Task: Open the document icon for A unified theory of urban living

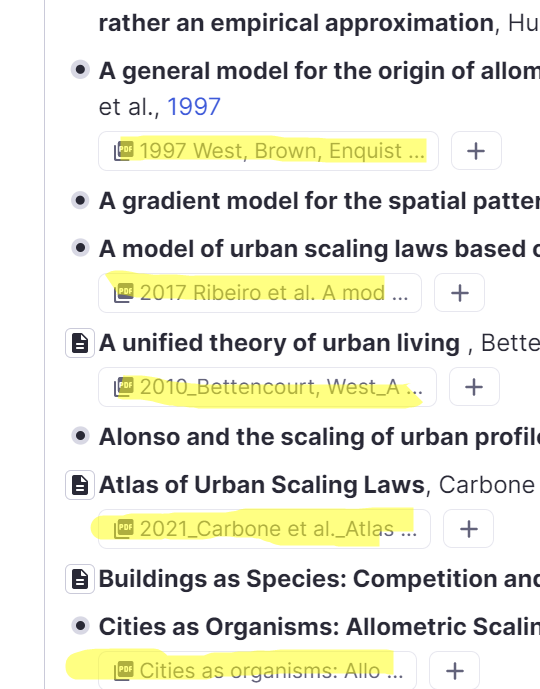Action: (x=80, y=343)
